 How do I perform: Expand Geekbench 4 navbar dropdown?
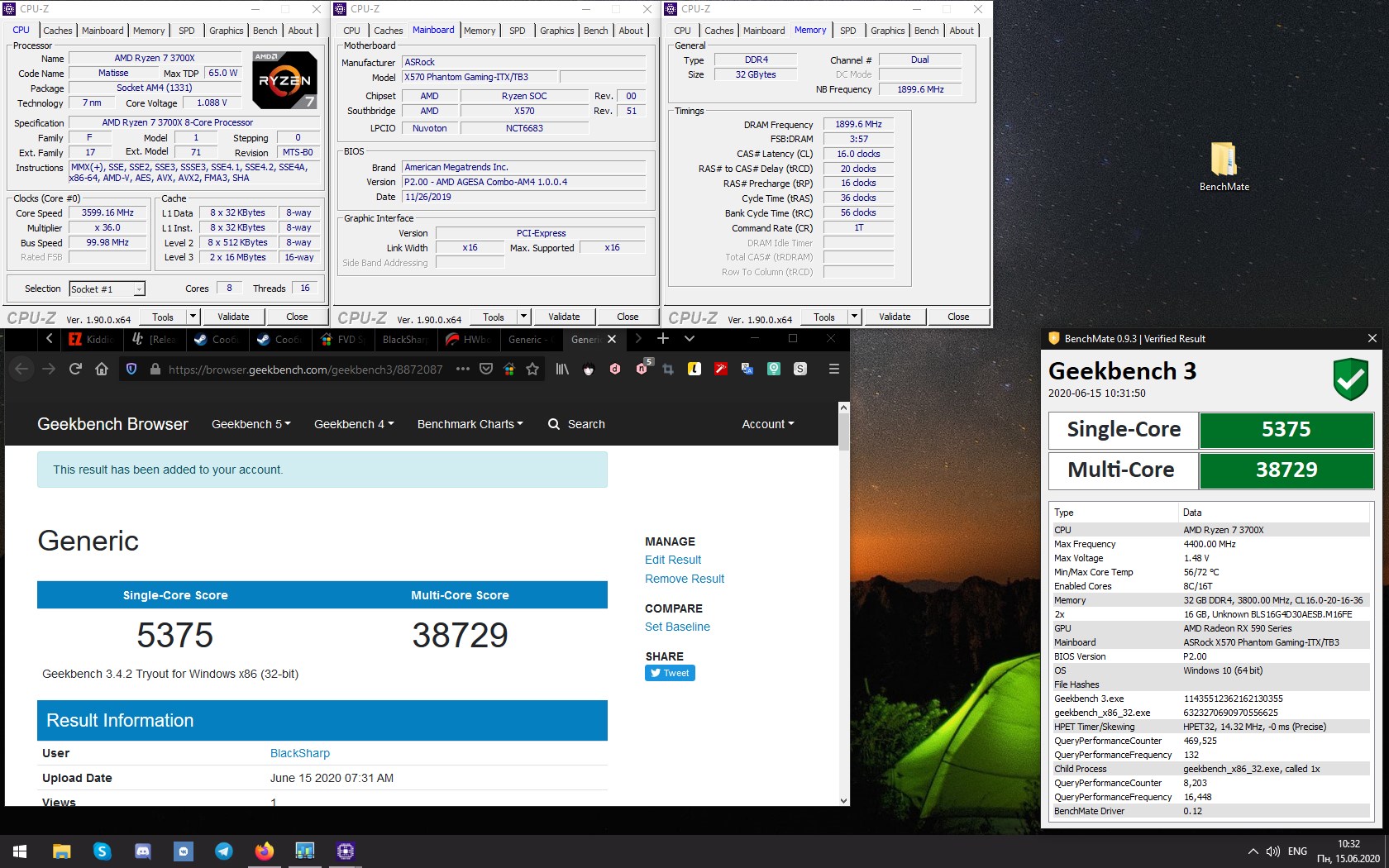(x=354, y=424)
